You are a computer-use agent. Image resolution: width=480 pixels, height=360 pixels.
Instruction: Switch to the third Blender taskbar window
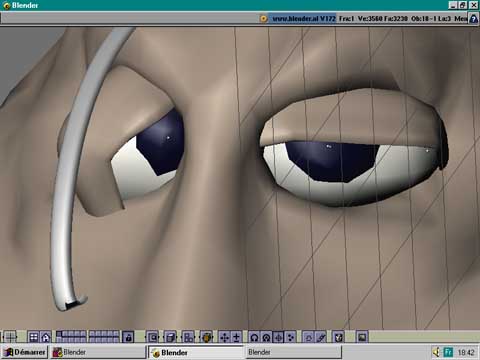coord(294,352)
